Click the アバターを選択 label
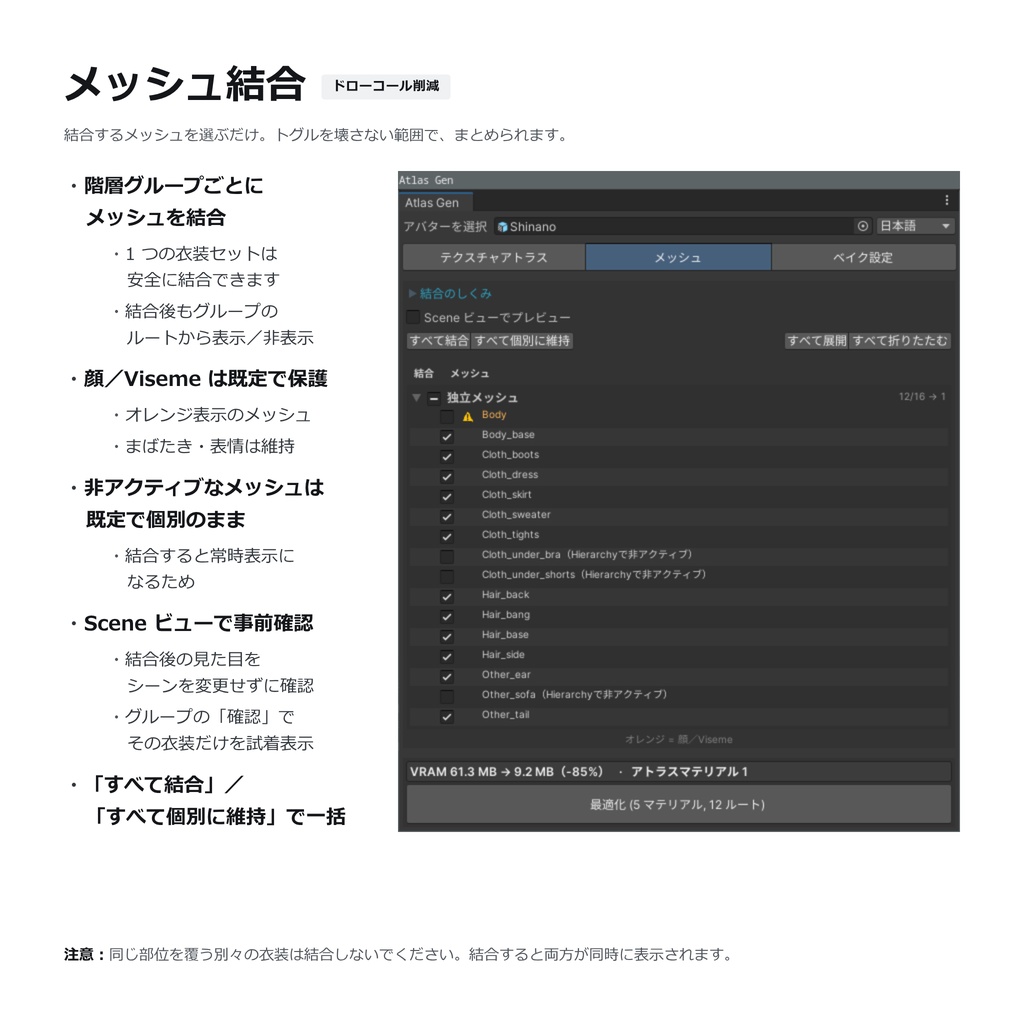The width and height of the screenshot is (1024, 1024). pos(445,226)
